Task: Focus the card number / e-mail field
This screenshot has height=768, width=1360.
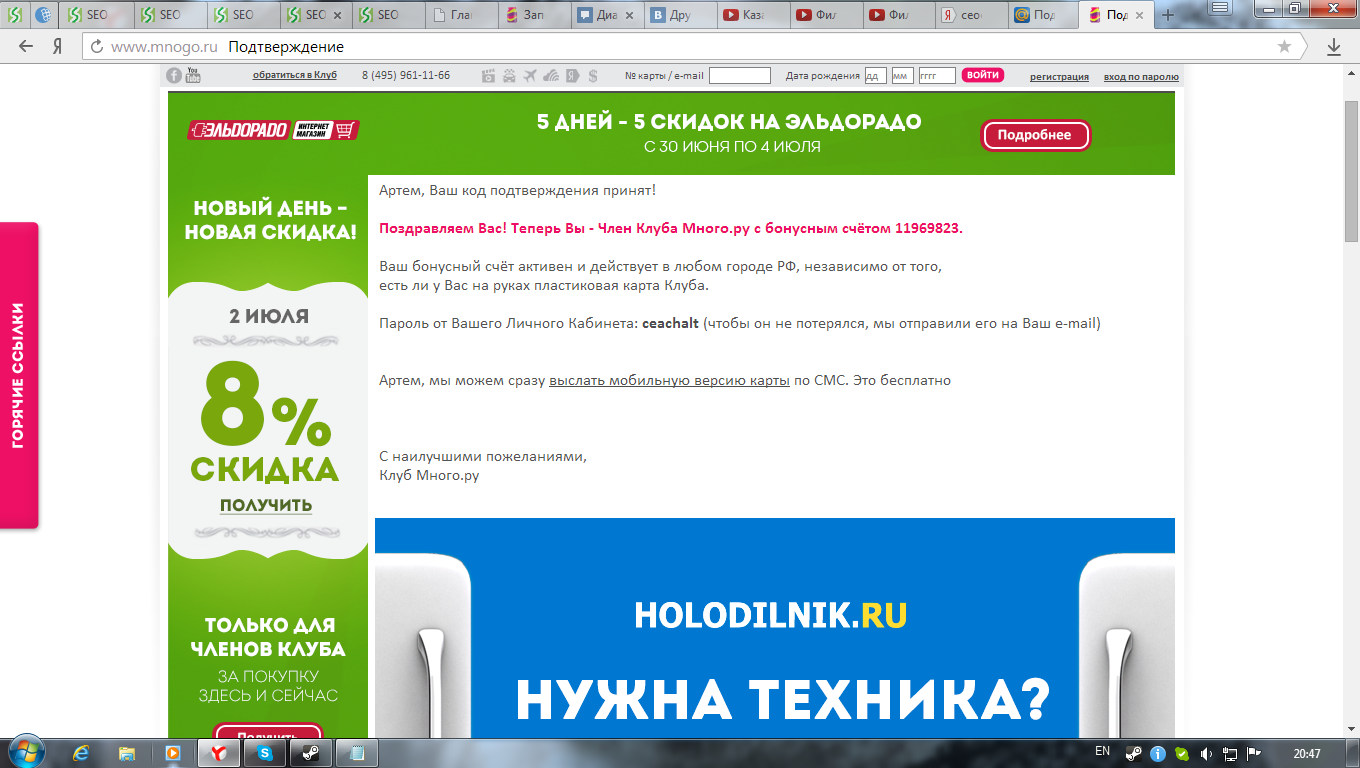Action: [740, 76]
